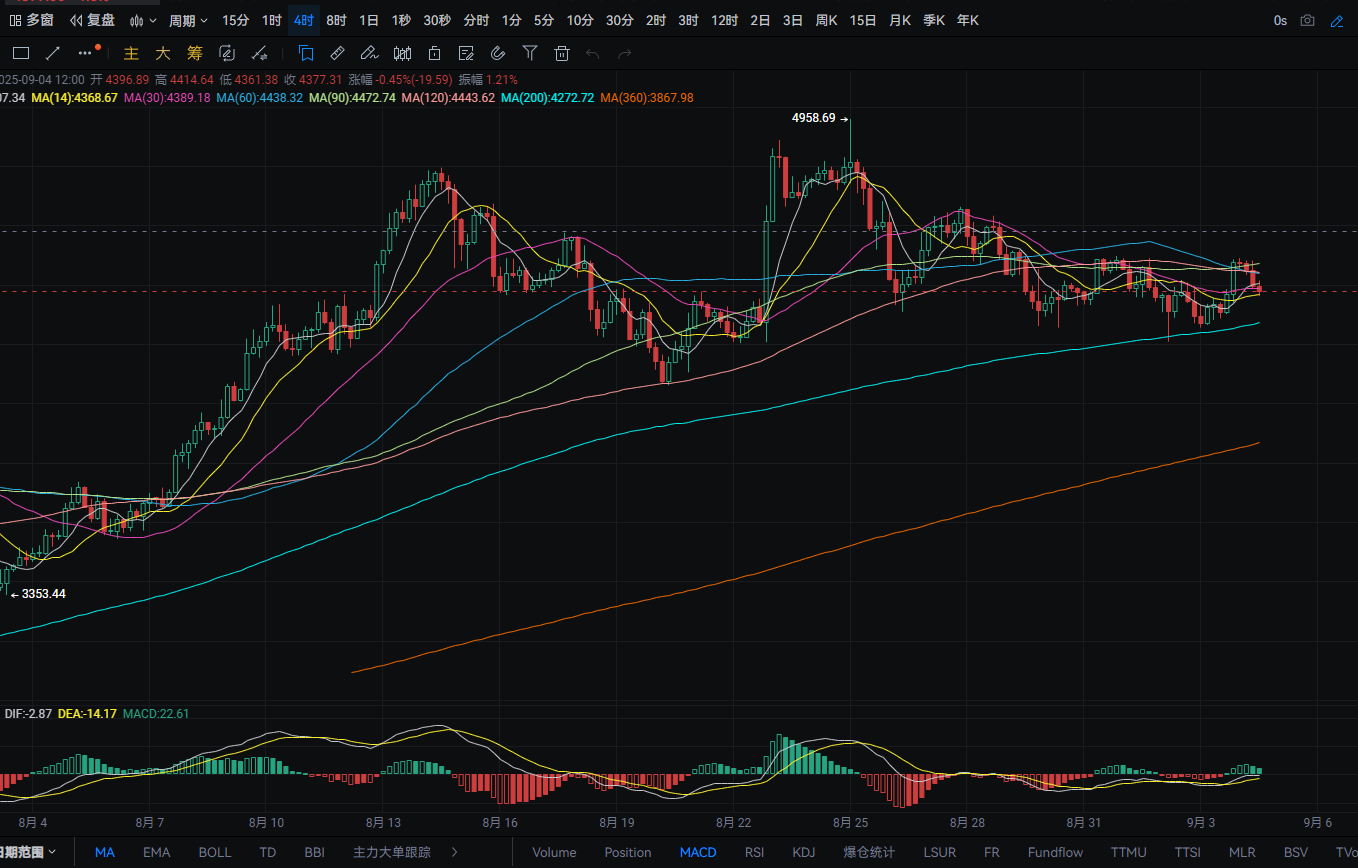Image resolution: width=1358 pixels, height=868 pixels.
Task: Click the camera screenshot icon
Action: tap(1307, 20)
